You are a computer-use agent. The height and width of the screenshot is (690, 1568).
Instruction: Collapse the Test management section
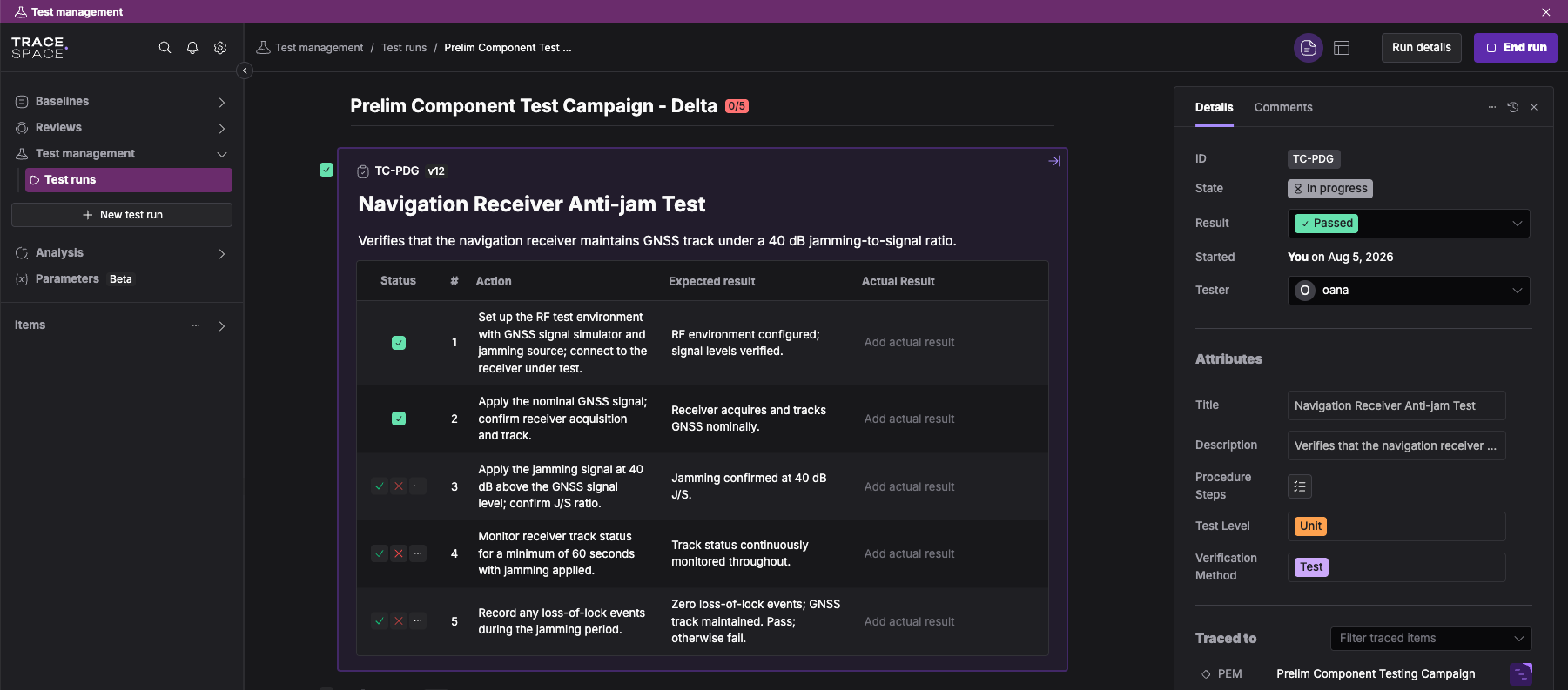tap(222, 155)
